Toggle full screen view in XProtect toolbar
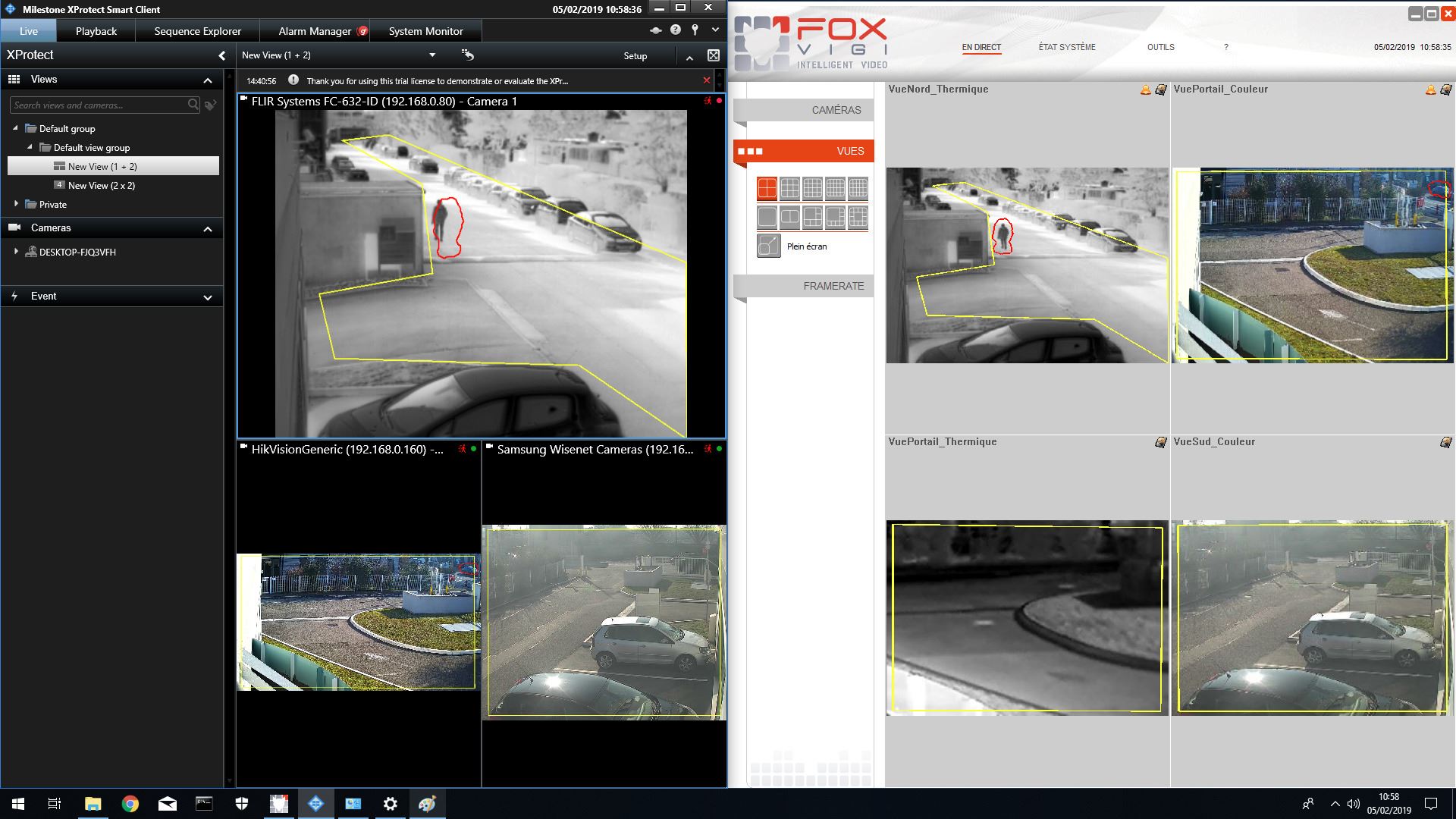 click(714, 55)
